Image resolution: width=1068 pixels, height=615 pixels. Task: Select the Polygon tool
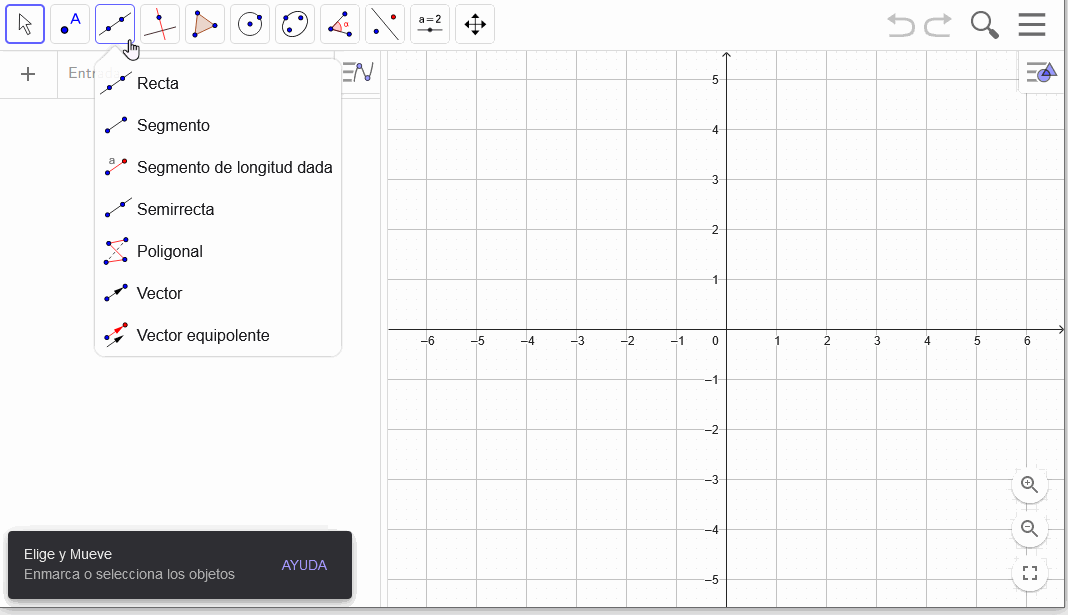(205, 25)
